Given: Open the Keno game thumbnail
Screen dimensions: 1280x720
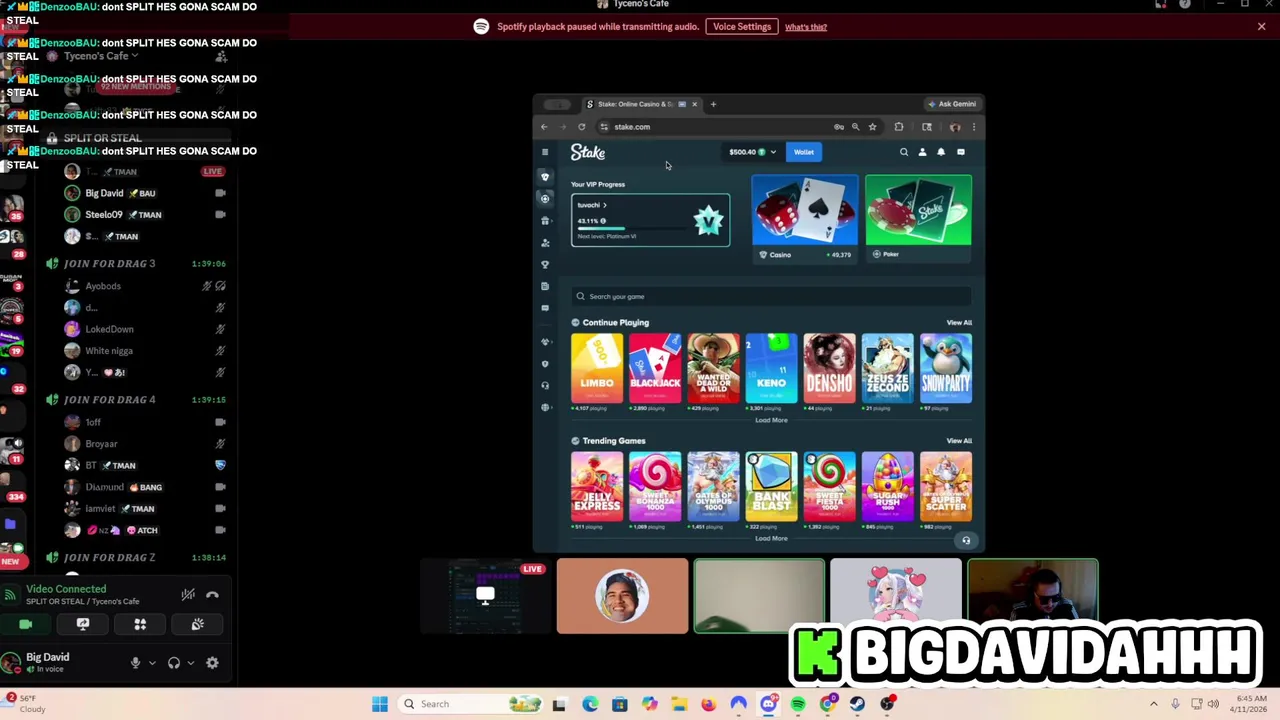Looking at the screenshot, I should tap(771, 368).
